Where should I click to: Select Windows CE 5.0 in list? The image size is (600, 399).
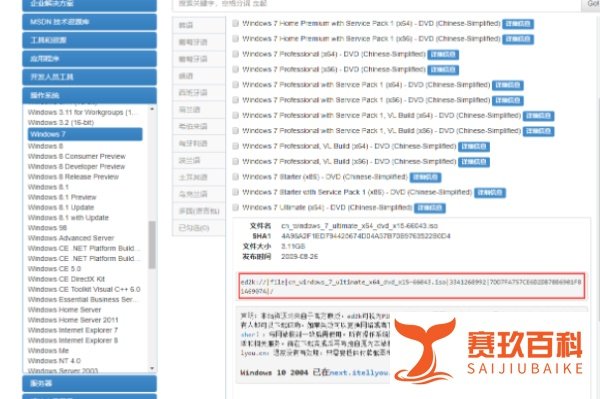pyautogui.click(x=54, y=269)
